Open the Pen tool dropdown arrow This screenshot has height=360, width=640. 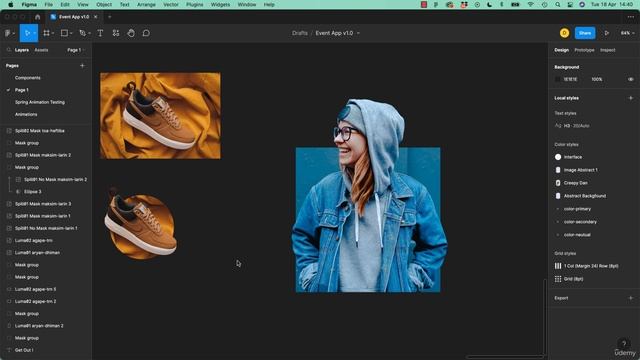[x=89, y=33]
